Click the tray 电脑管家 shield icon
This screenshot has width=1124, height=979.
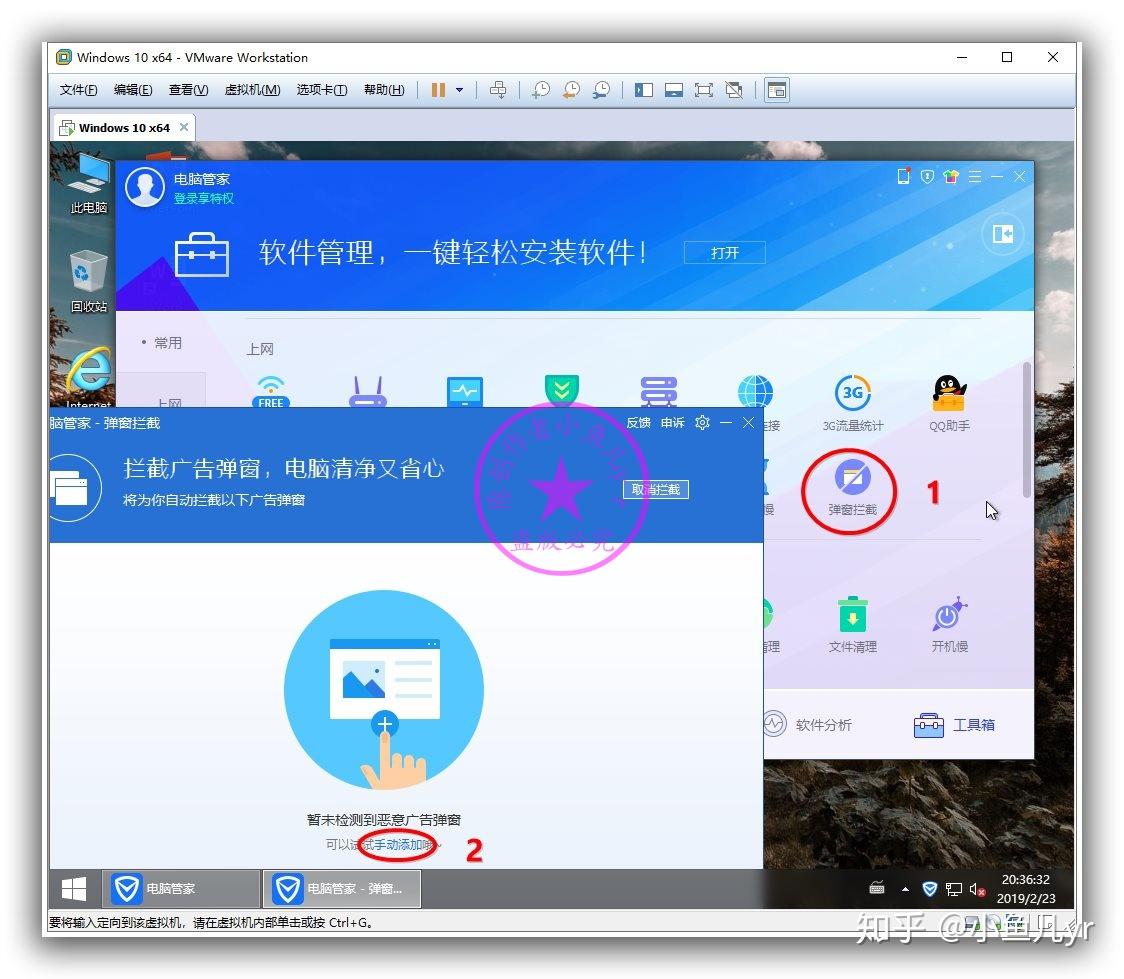(x=929, y=889)
